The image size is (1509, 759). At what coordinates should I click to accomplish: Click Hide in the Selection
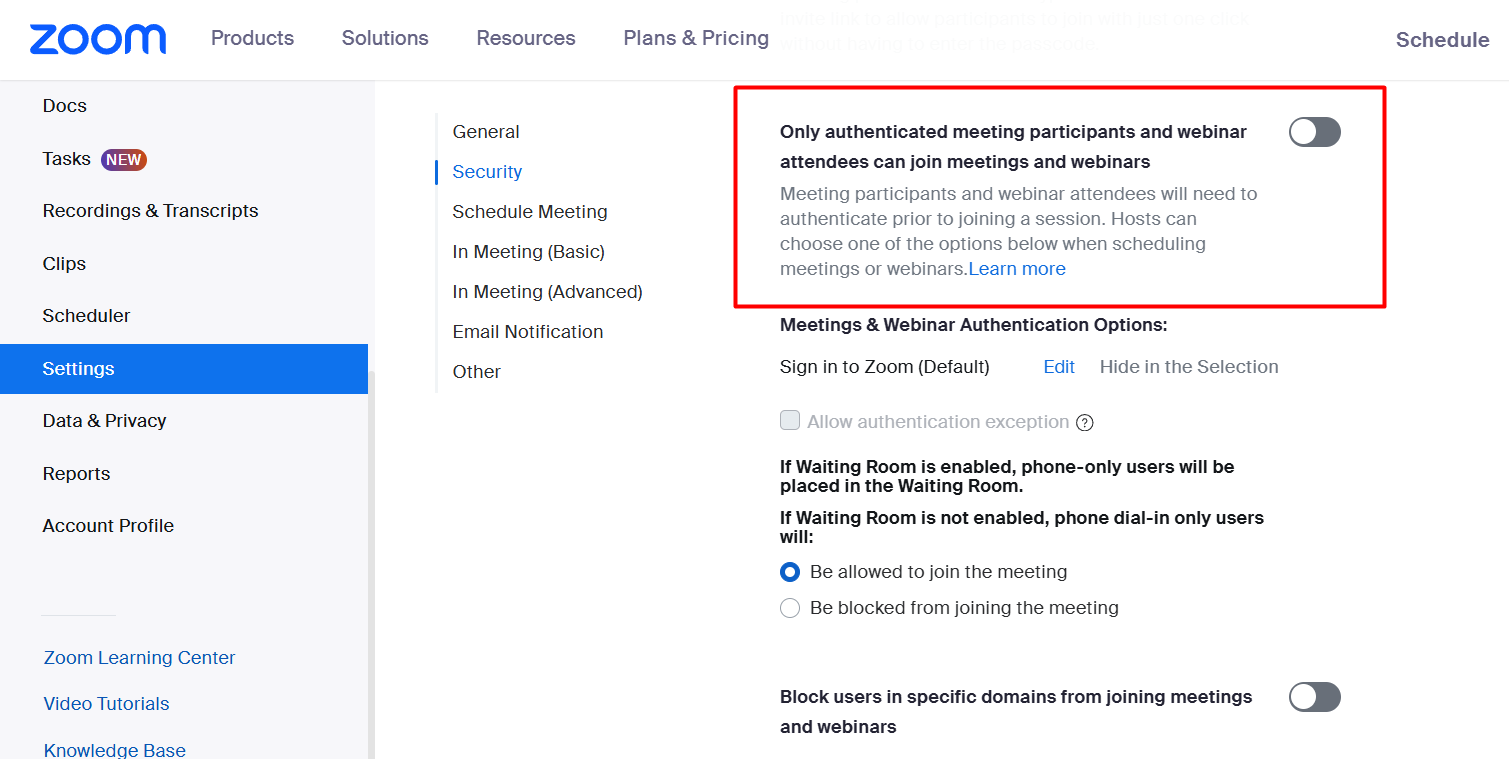tap(1189, 367)
